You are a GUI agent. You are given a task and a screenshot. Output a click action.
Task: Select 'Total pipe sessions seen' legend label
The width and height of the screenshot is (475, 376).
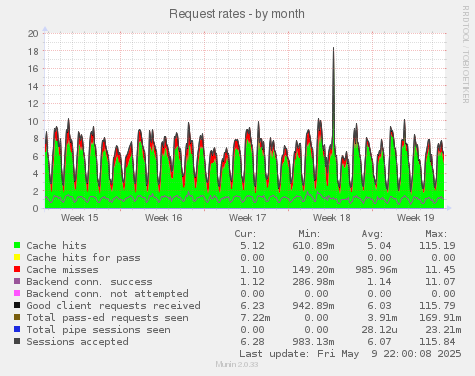(98, 330)
